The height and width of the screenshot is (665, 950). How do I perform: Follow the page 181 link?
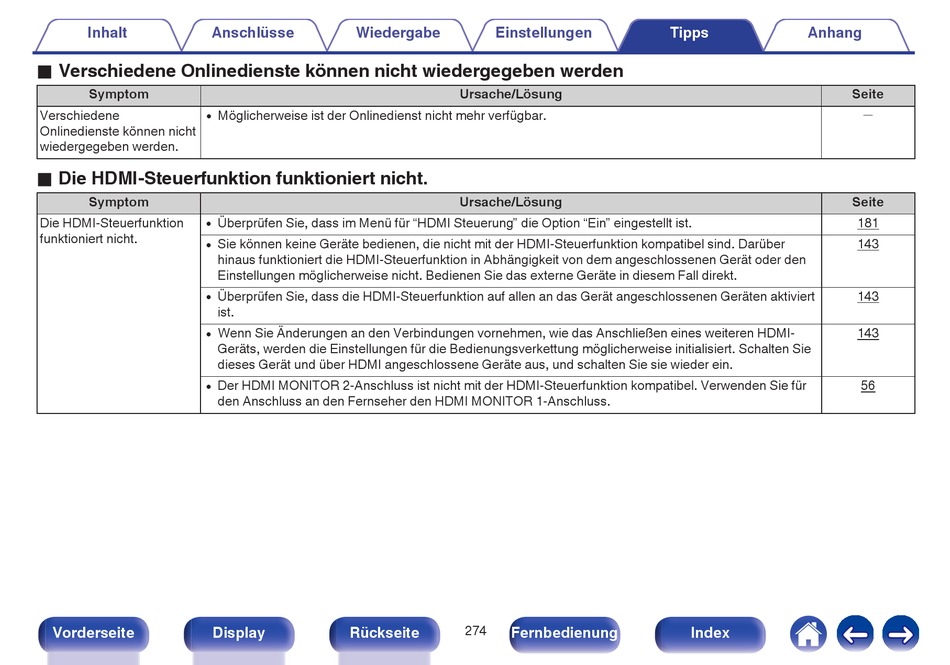click(868, 223)
